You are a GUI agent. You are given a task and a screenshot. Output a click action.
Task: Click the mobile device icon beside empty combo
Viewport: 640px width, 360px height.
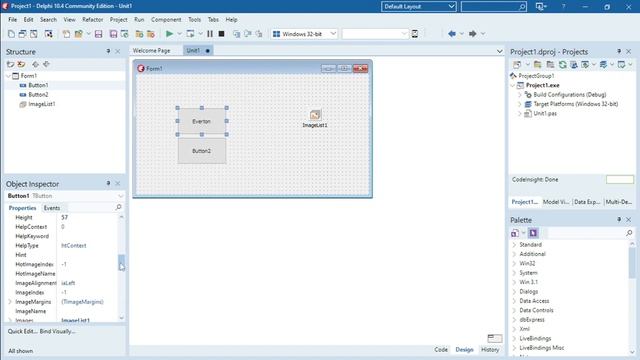click(x=415, y=34)
